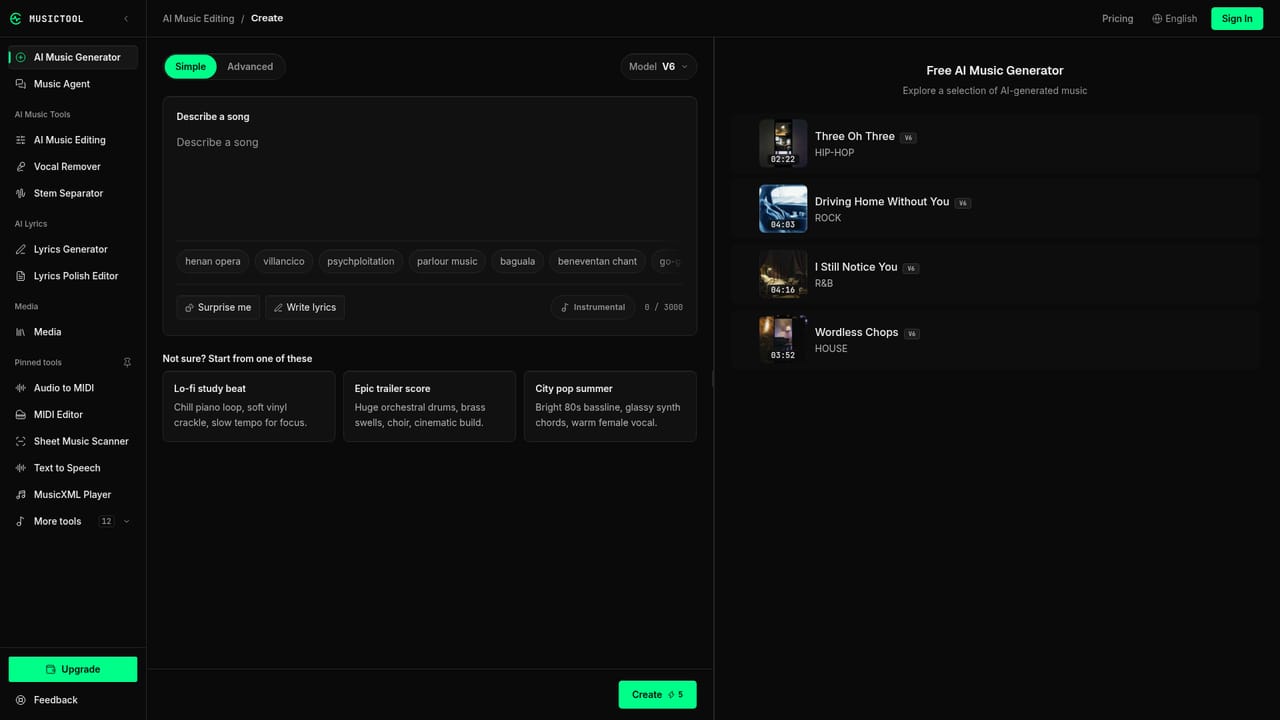
Task: Open AI Music Generator from sidebar
Action: tap(73, 57)
